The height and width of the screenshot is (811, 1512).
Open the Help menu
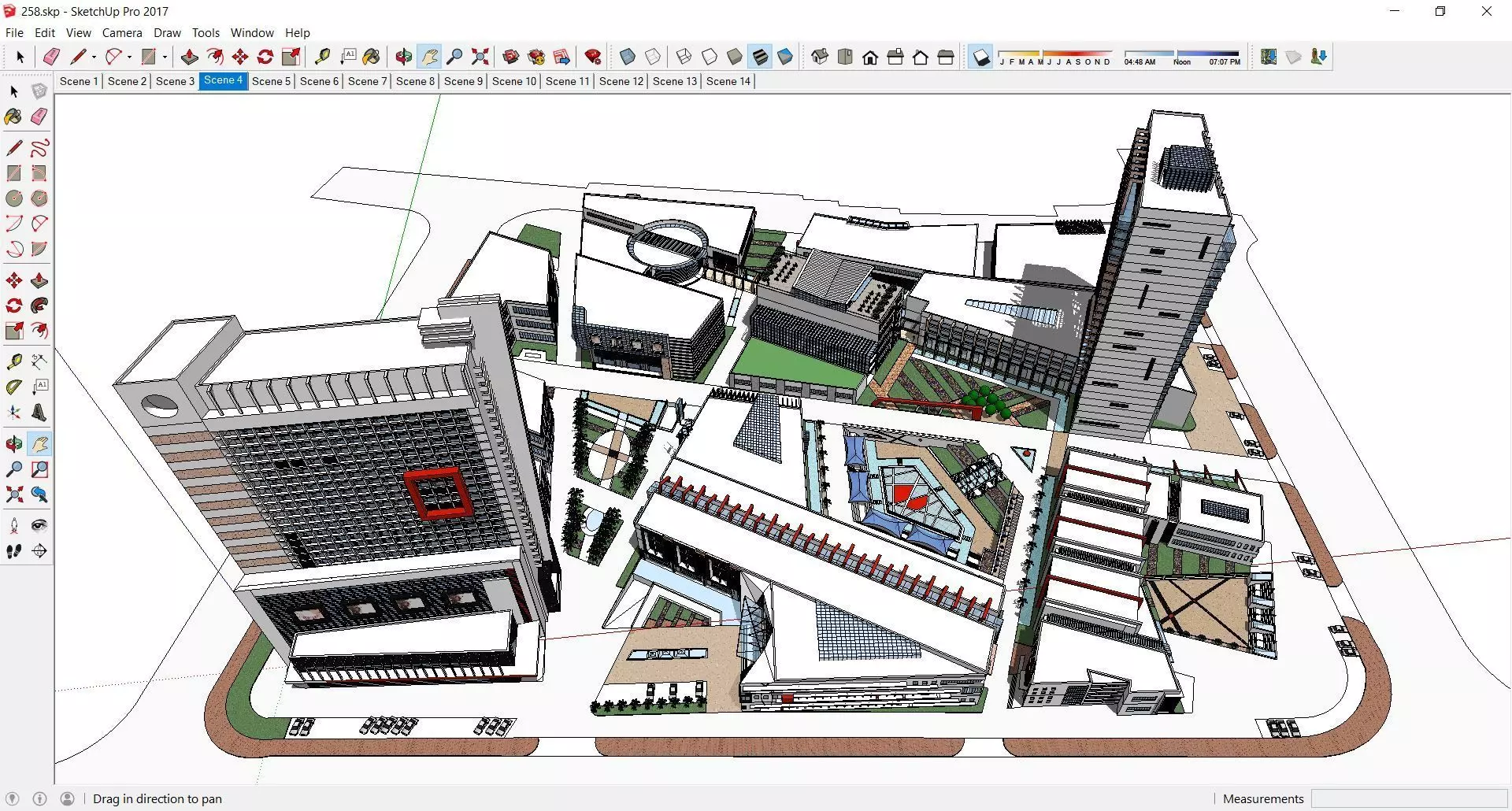click(x=298, y=33)
